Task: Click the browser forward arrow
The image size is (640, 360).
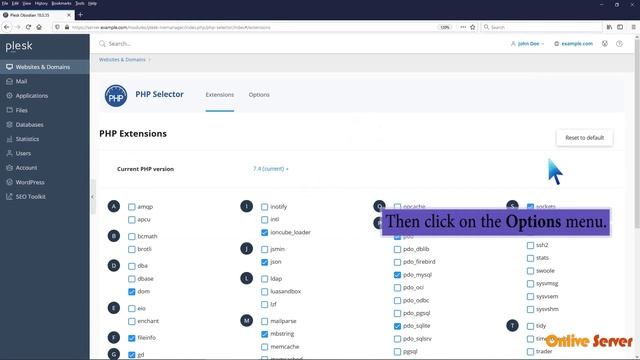Action: tap(18, 27)
